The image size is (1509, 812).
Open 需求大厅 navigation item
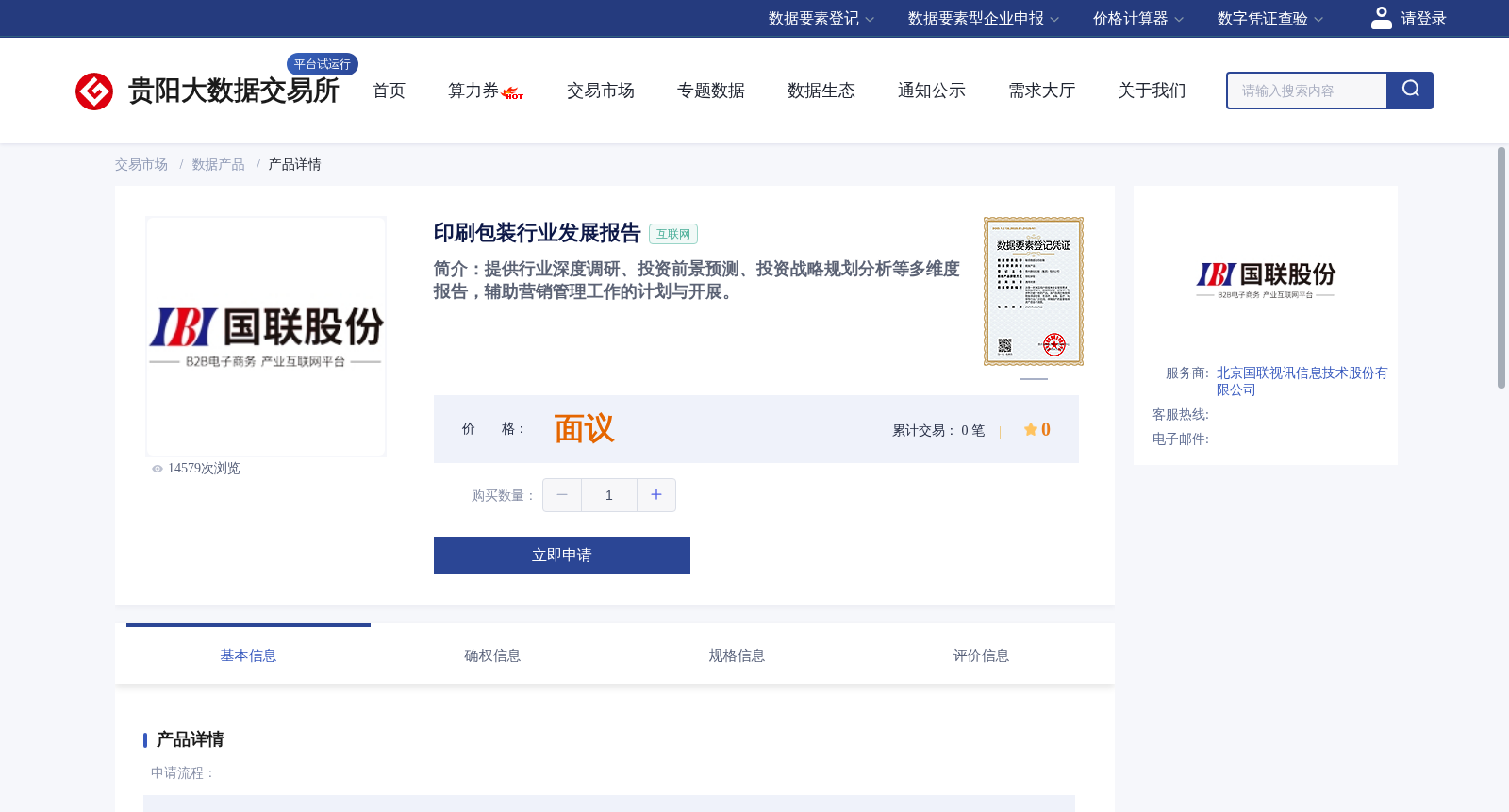pos(1042,91)
